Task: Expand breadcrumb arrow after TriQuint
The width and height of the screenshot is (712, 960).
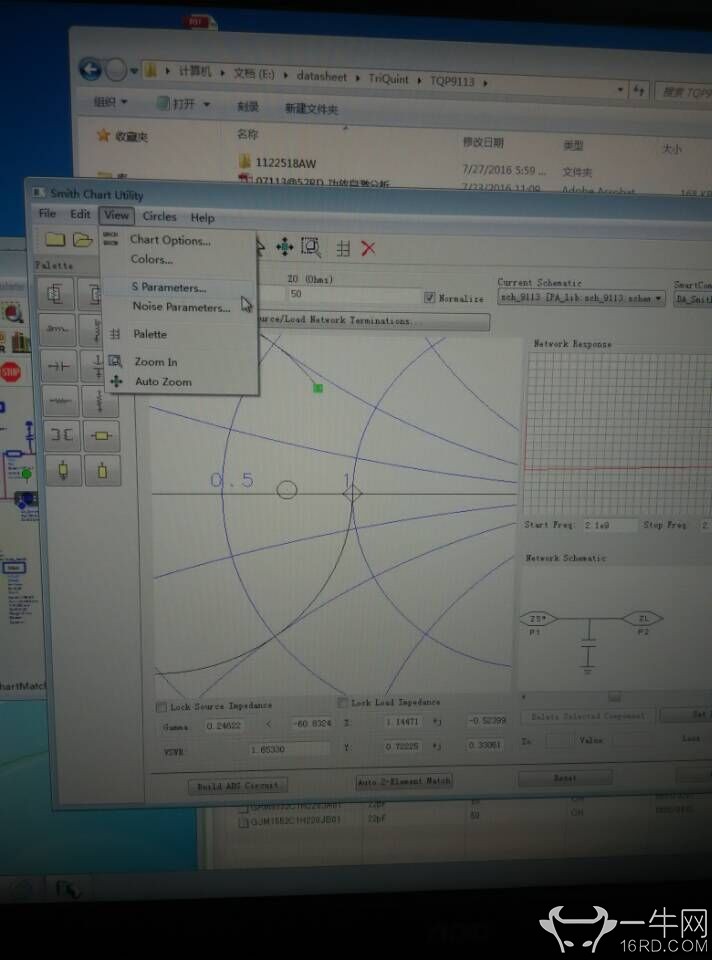Action: (419, 80)
